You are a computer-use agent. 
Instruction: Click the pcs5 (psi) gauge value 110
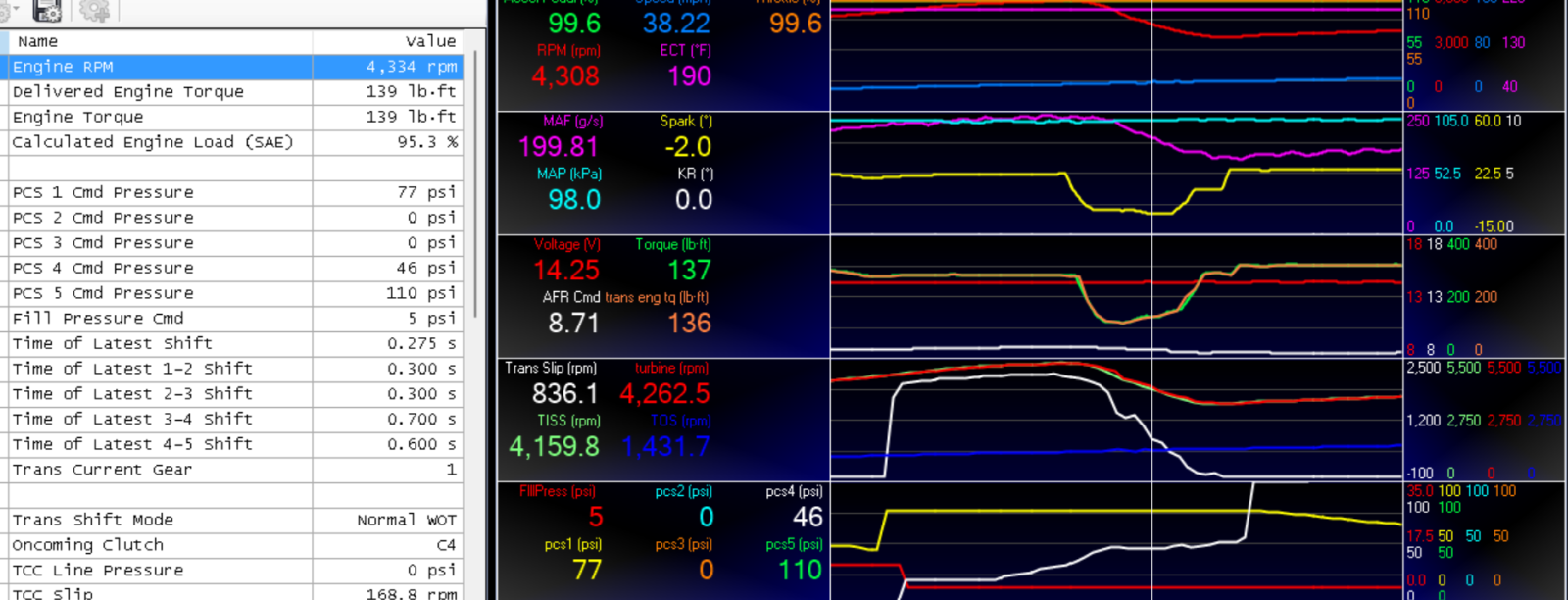pyautogui.click(x=800, y=571)
